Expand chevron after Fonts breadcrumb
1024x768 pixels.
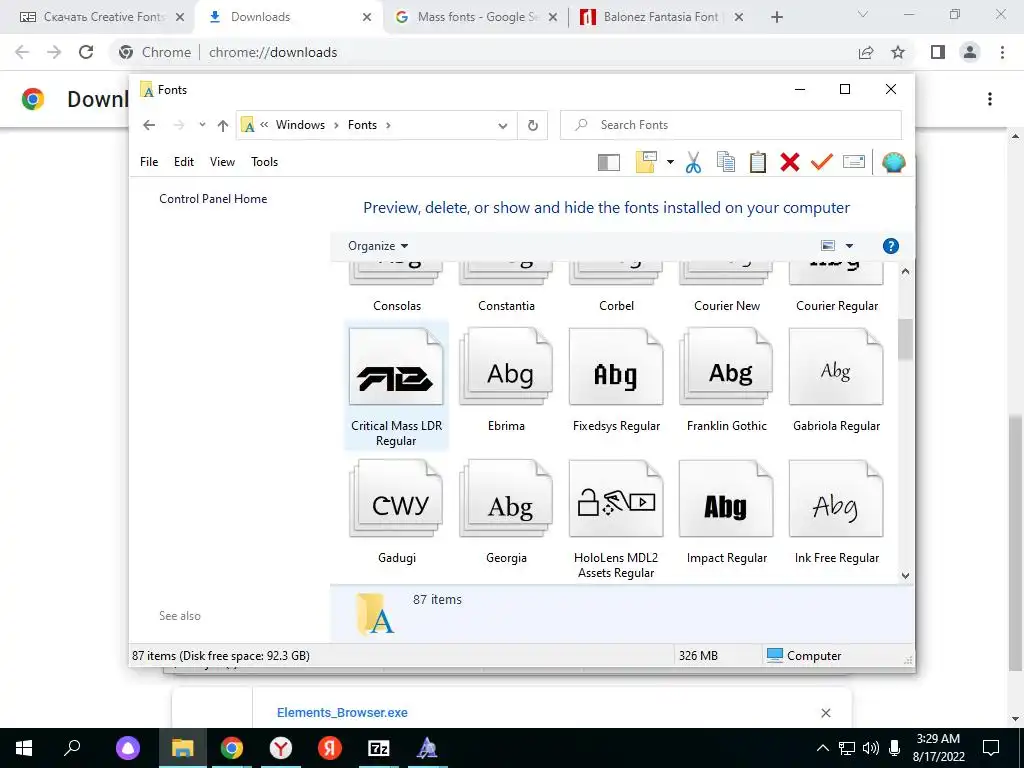click(388, 125)
